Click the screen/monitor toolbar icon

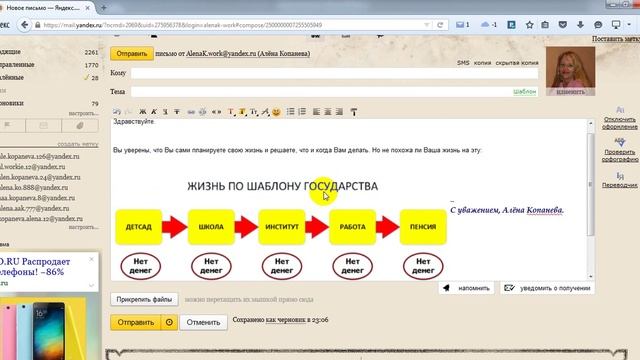coord(616,25)
